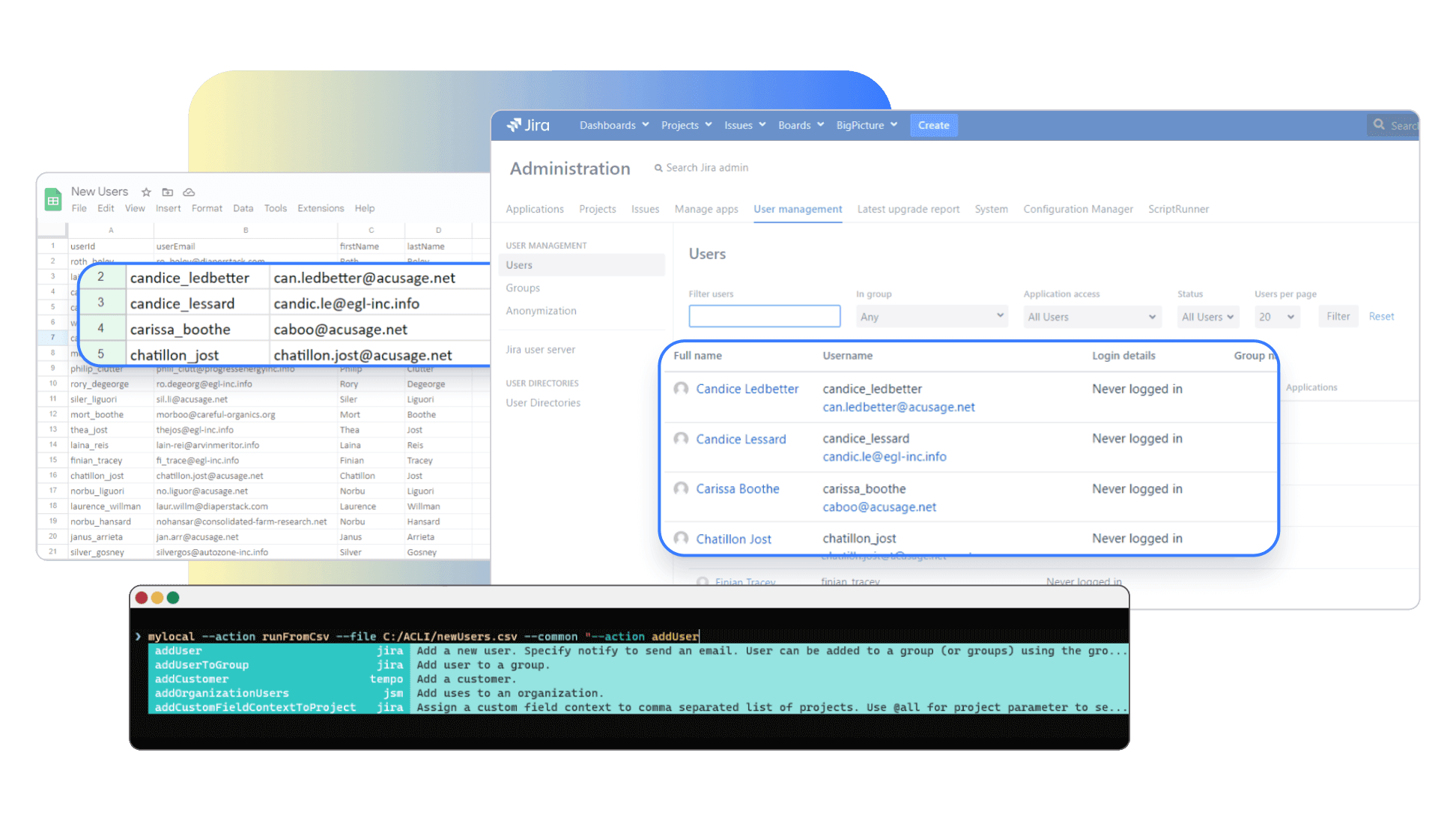Screen dimensions: 1456x821
Task: Click the Reset link
Action: pyautogui.click(x=1381, y=316)
